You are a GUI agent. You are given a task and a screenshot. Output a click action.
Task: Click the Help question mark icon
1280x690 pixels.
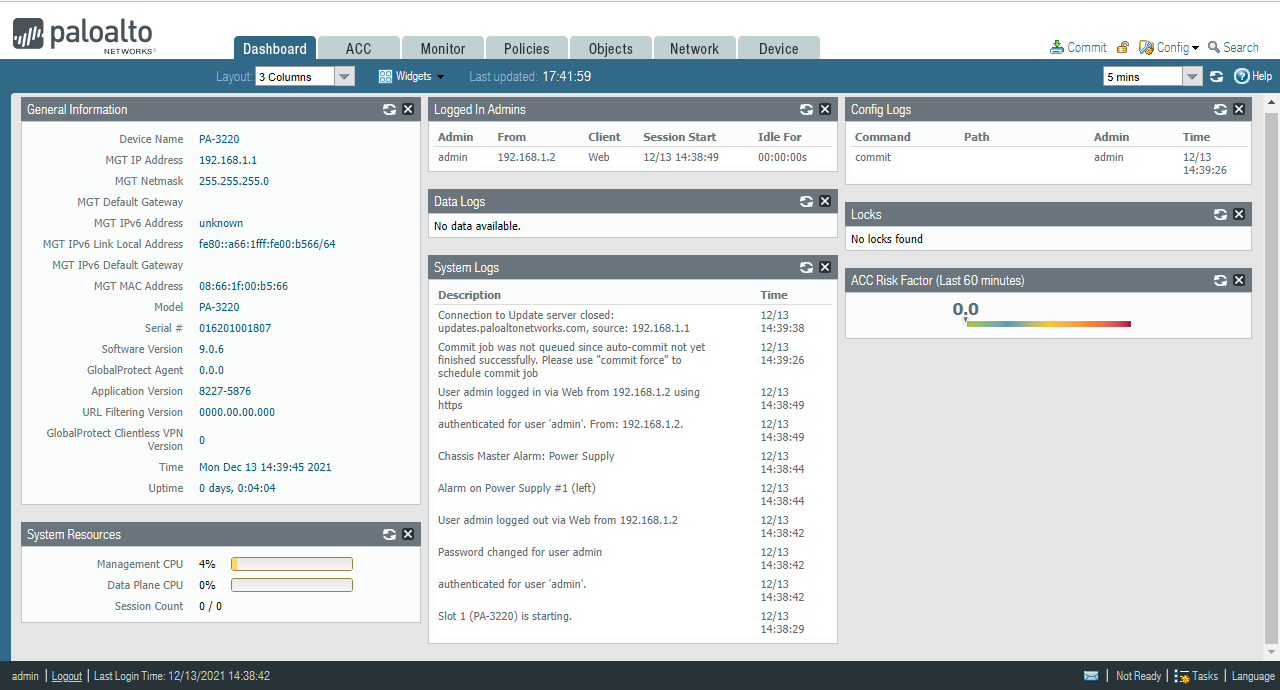point(1242,76)
